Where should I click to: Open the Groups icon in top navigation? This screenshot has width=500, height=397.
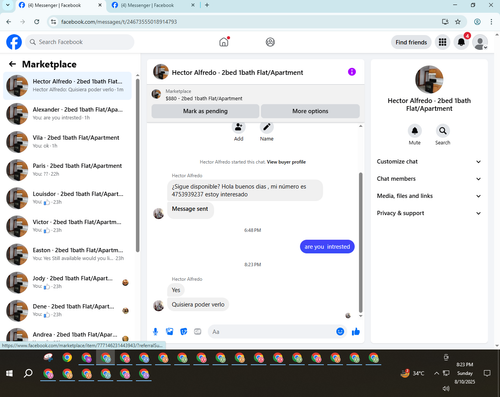pos(270,42)
